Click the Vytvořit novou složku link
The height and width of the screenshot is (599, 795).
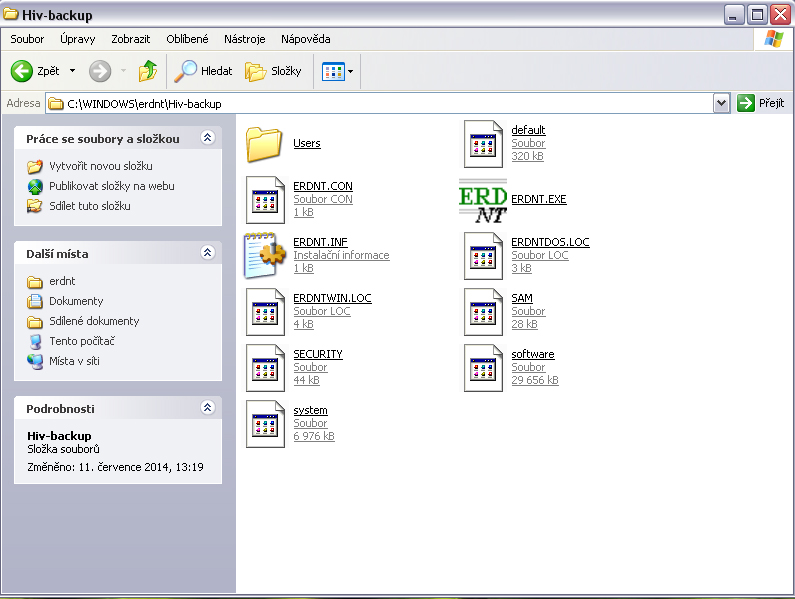[101, 166]
